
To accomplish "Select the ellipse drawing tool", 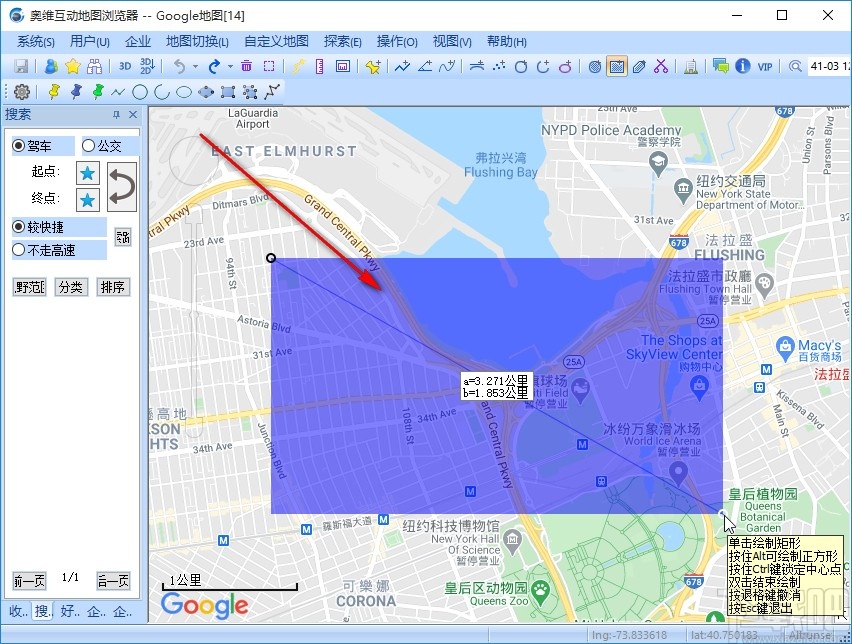I will [x=180, y=91].
